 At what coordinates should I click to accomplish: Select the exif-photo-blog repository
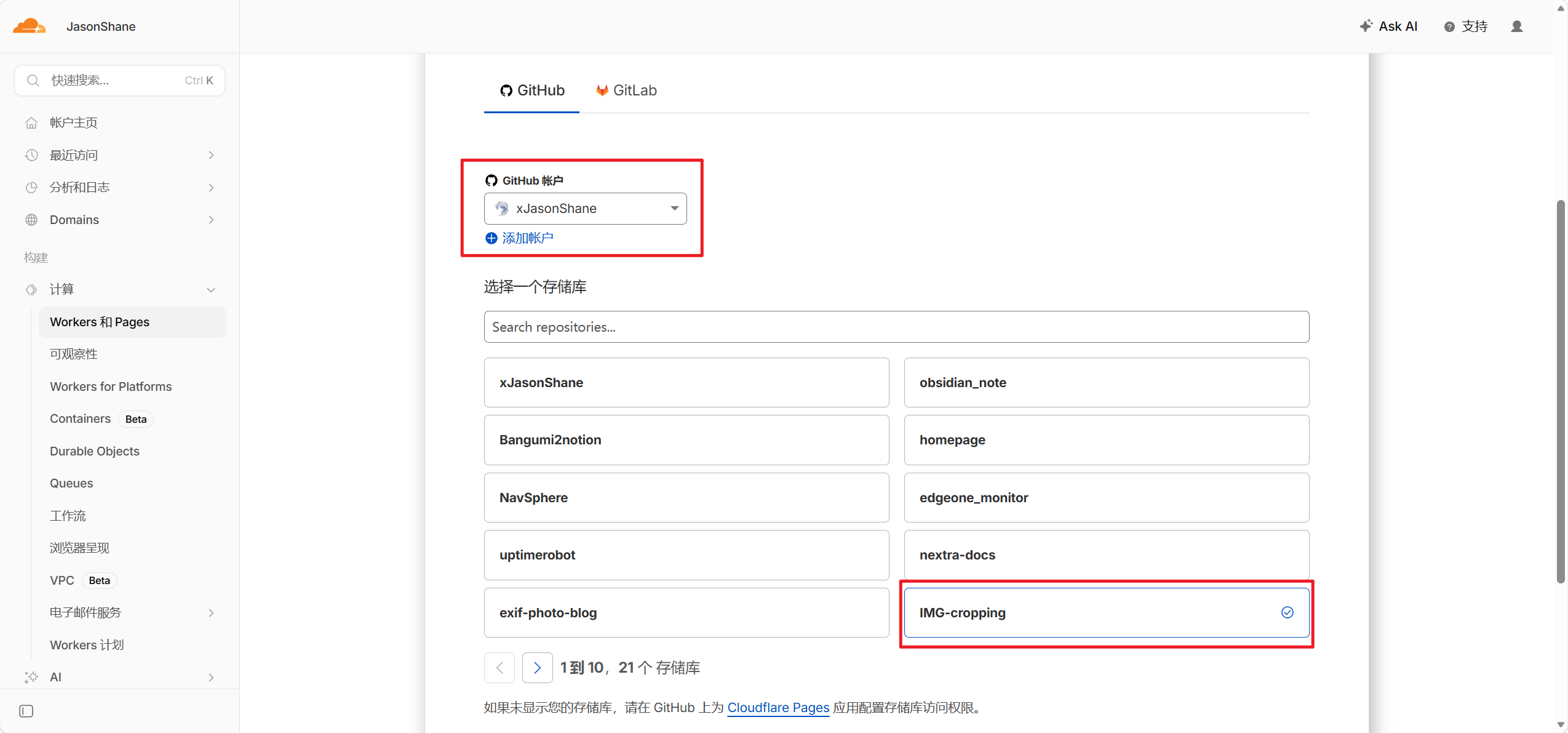[x=686, y=612]
